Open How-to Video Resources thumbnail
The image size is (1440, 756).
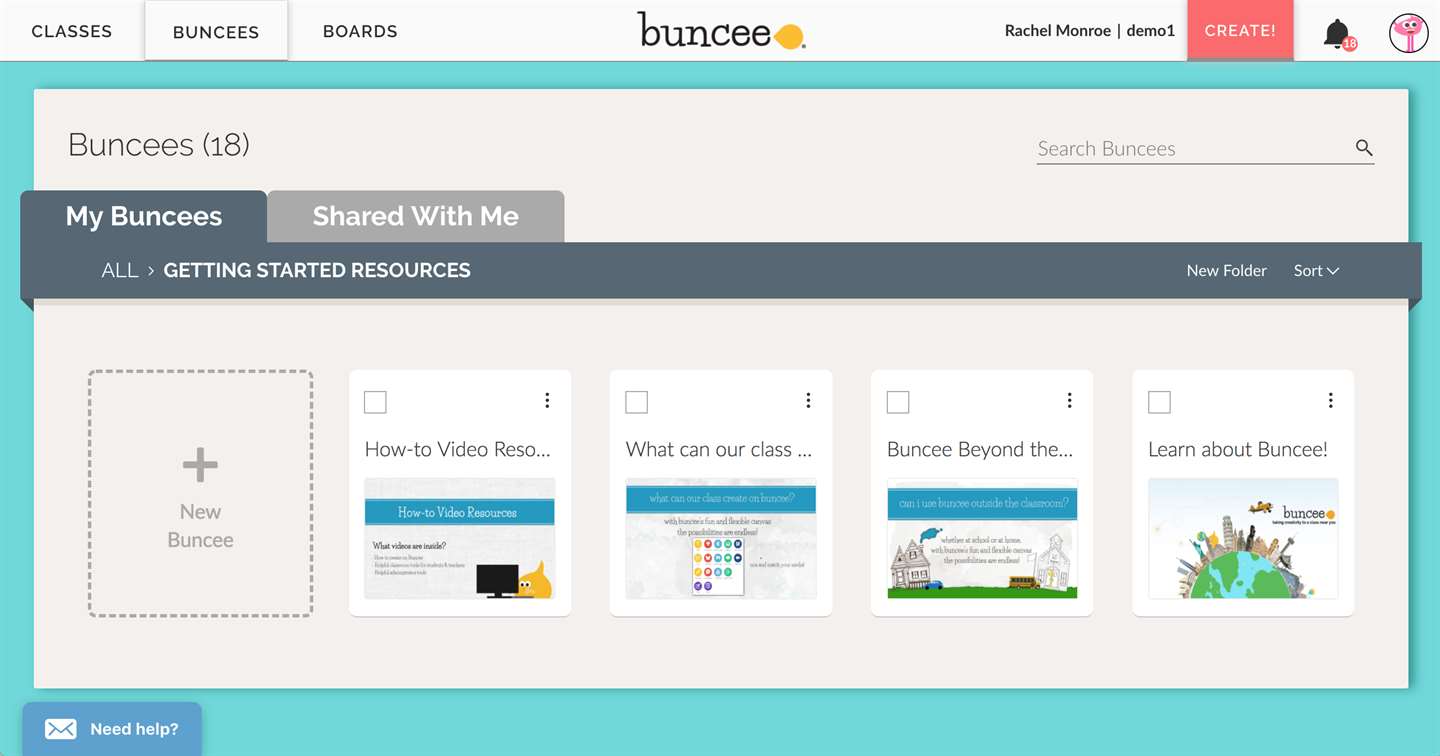(459, 538)
